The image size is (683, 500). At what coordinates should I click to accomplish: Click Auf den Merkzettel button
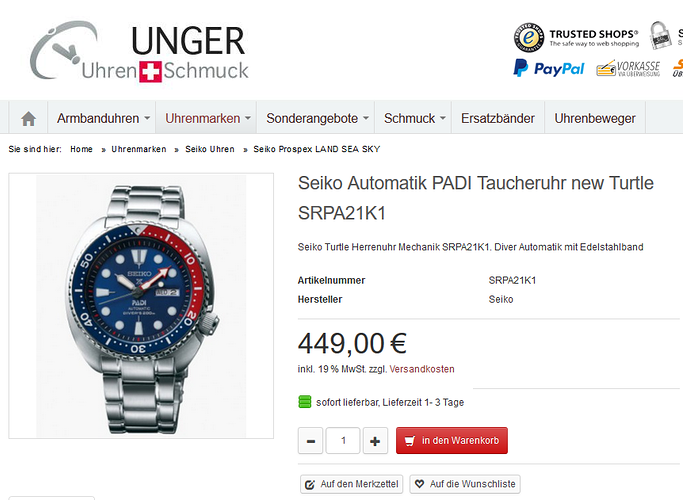click(x=352, y=484)
